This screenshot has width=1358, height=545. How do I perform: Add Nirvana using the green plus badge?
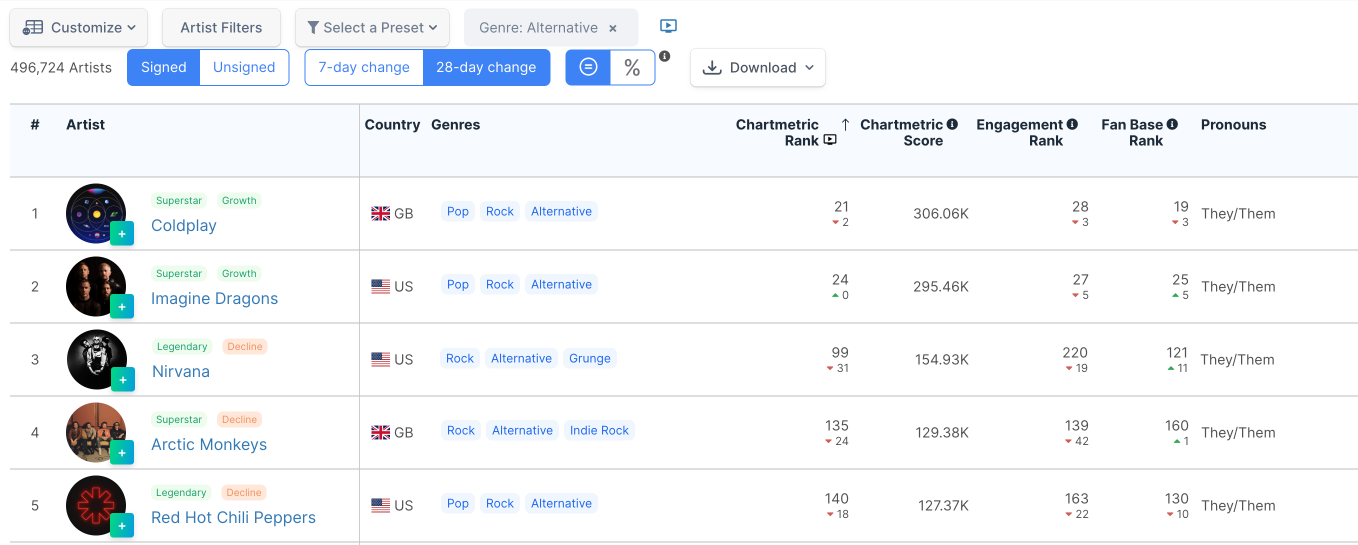click(122, 380)
